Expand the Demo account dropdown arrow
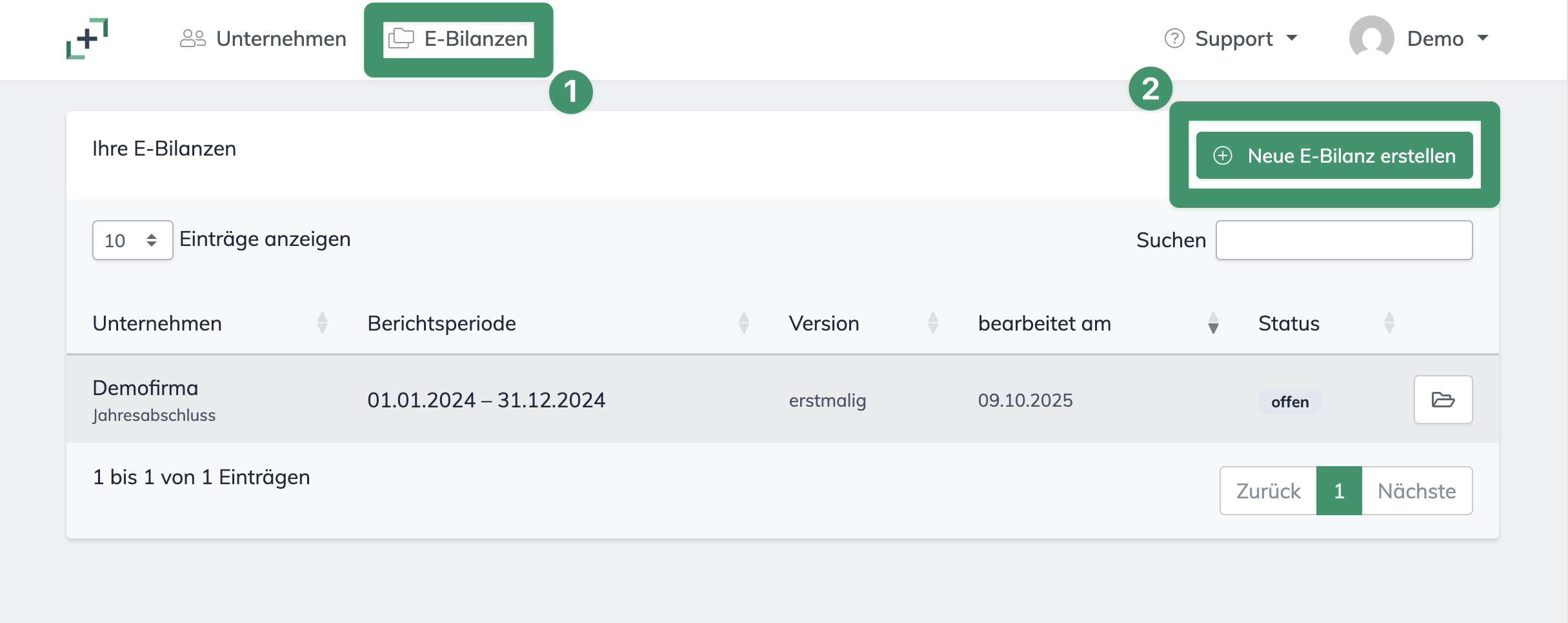The width and height of the screenshot is (1568, 623). (x=1483, y=38)
